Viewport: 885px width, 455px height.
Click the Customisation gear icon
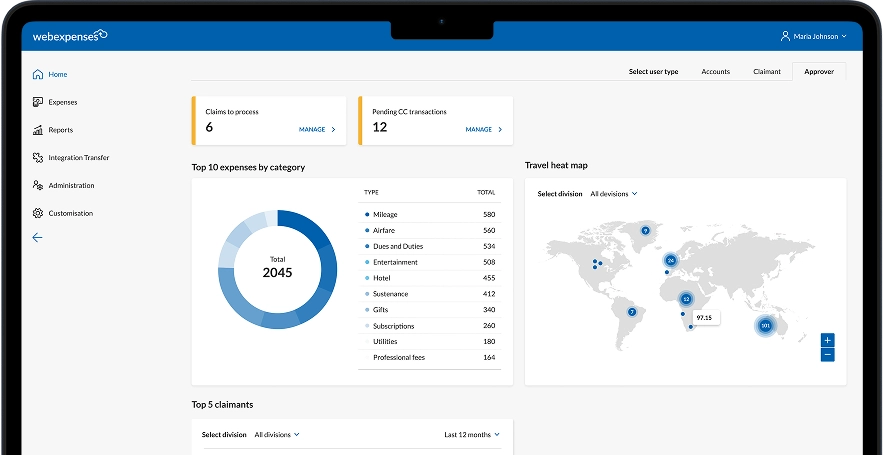point(38,213)
